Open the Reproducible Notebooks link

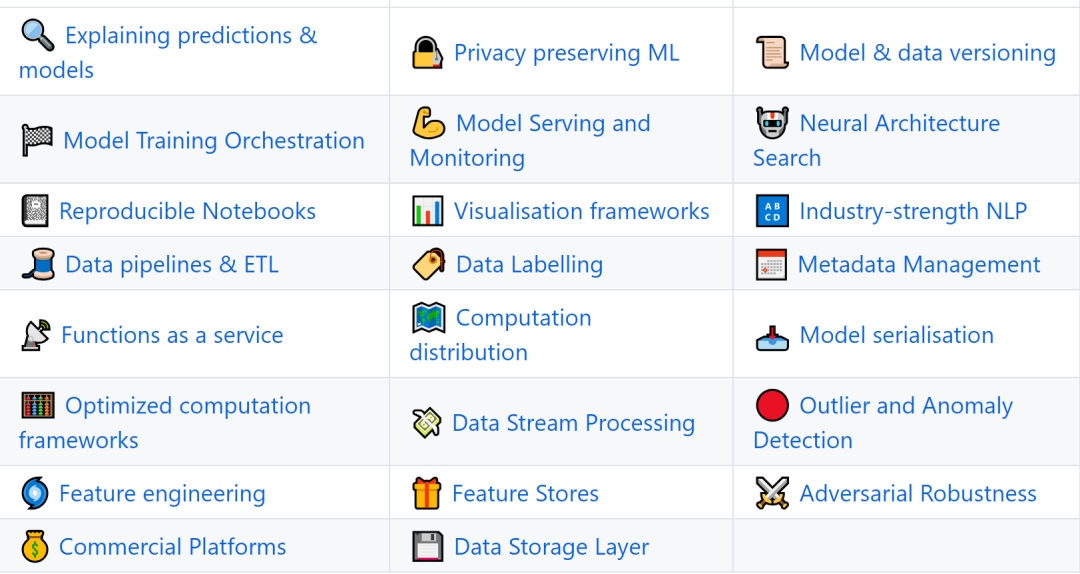(187, 211)
